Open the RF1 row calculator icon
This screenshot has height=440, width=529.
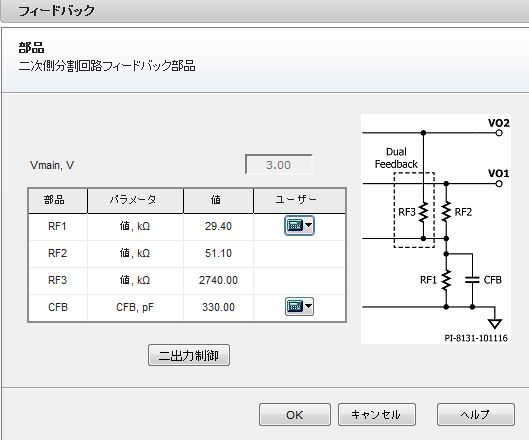pos(294,225)
